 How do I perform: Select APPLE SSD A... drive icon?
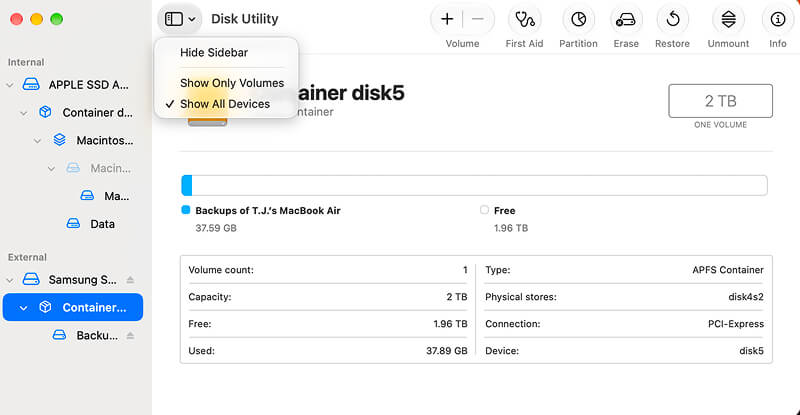coord(31,84)
